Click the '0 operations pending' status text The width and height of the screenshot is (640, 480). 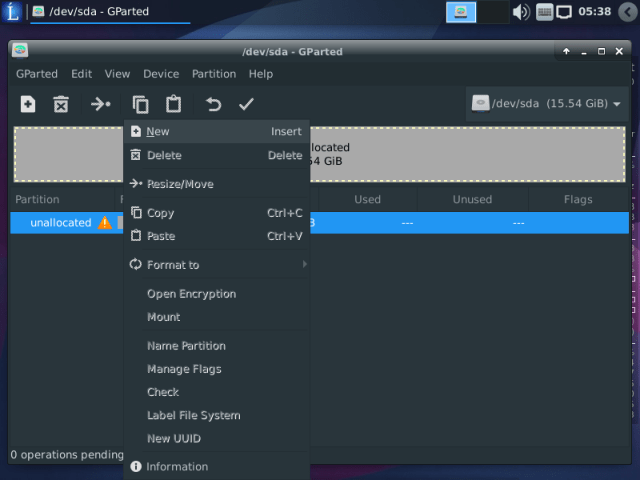[x=67, y=454]
